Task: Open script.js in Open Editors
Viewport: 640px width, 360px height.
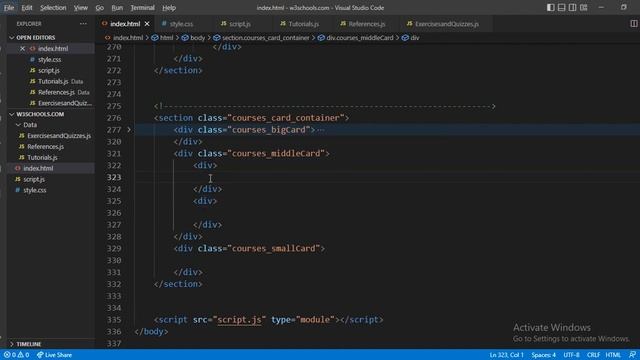Action: [x=49, y=71]
